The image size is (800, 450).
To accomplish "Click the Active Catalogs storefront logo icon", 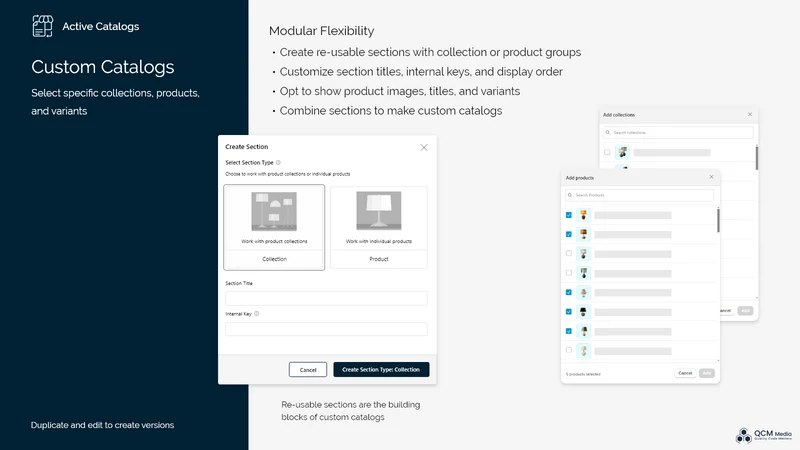I will coord(42,26).
